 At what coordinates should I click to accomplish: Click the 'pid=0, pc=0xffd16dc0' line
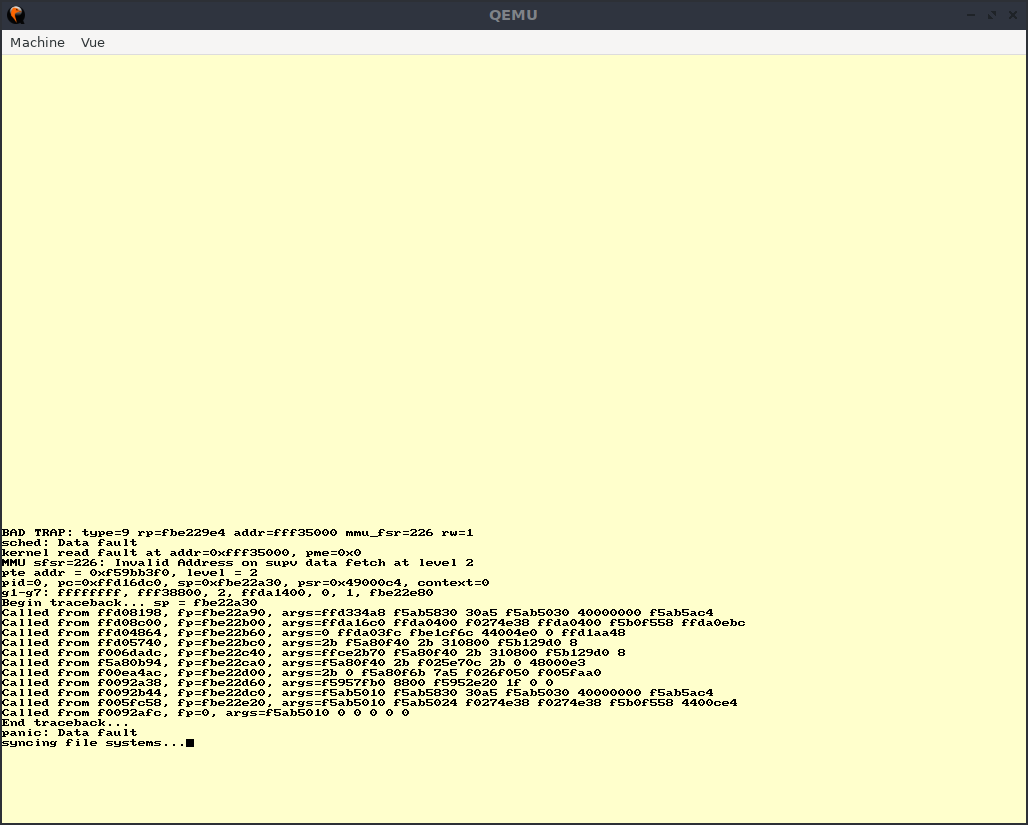245,582
